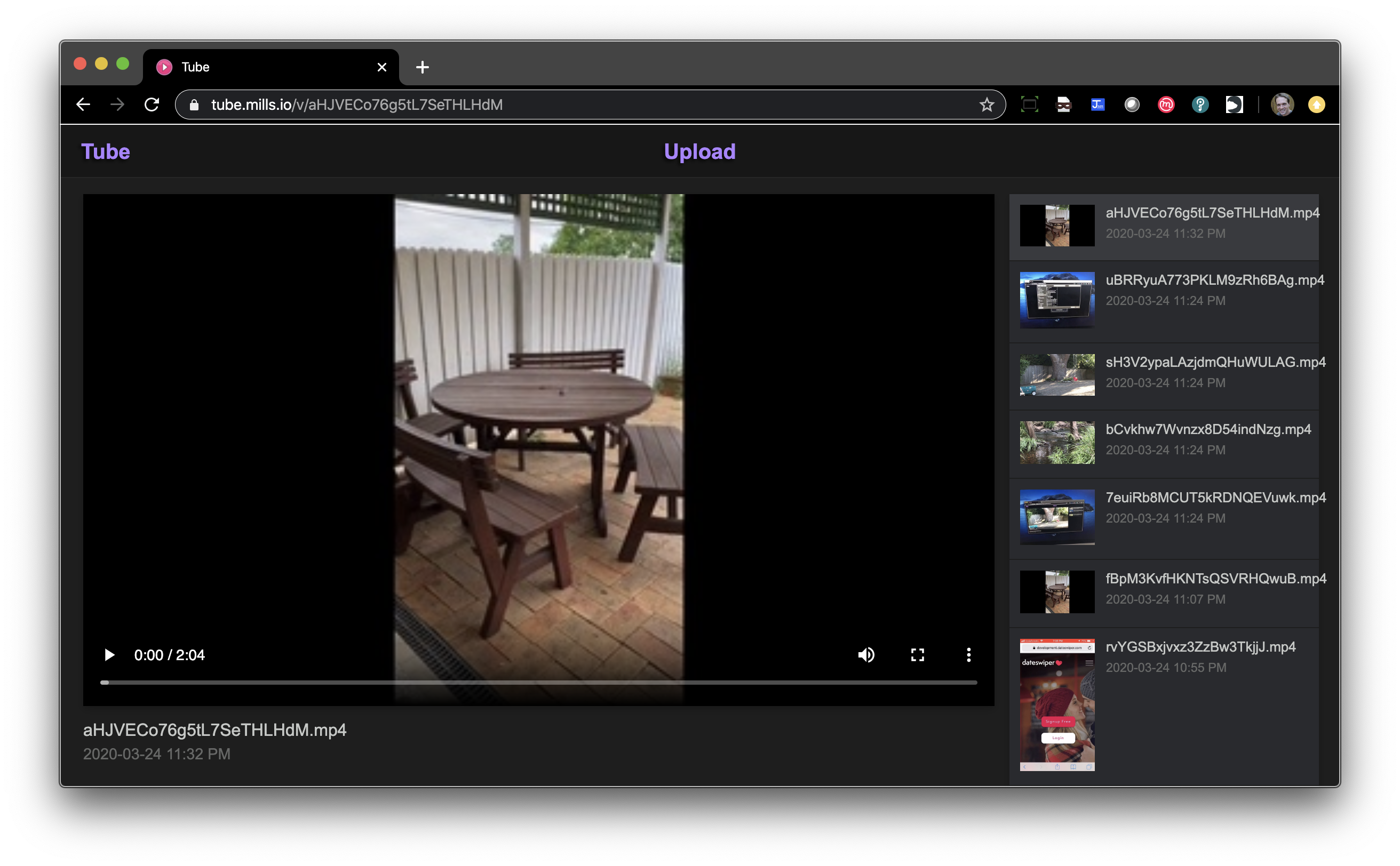This screenshot has height=866, width=1400.
Task: View site lock information
Action: 194,105
